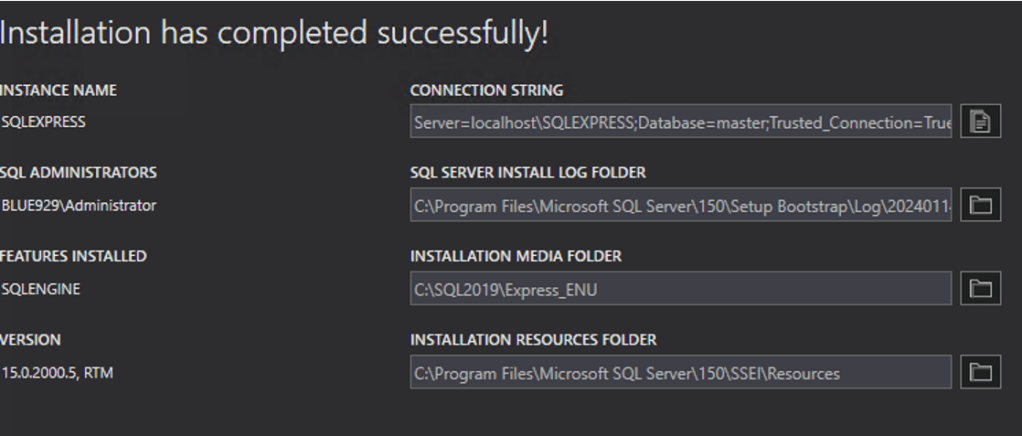Viewport: 1022px width, 436px height.
Task: Click the 15.0.2000.5, RTM version text
Action: (62, 373)
